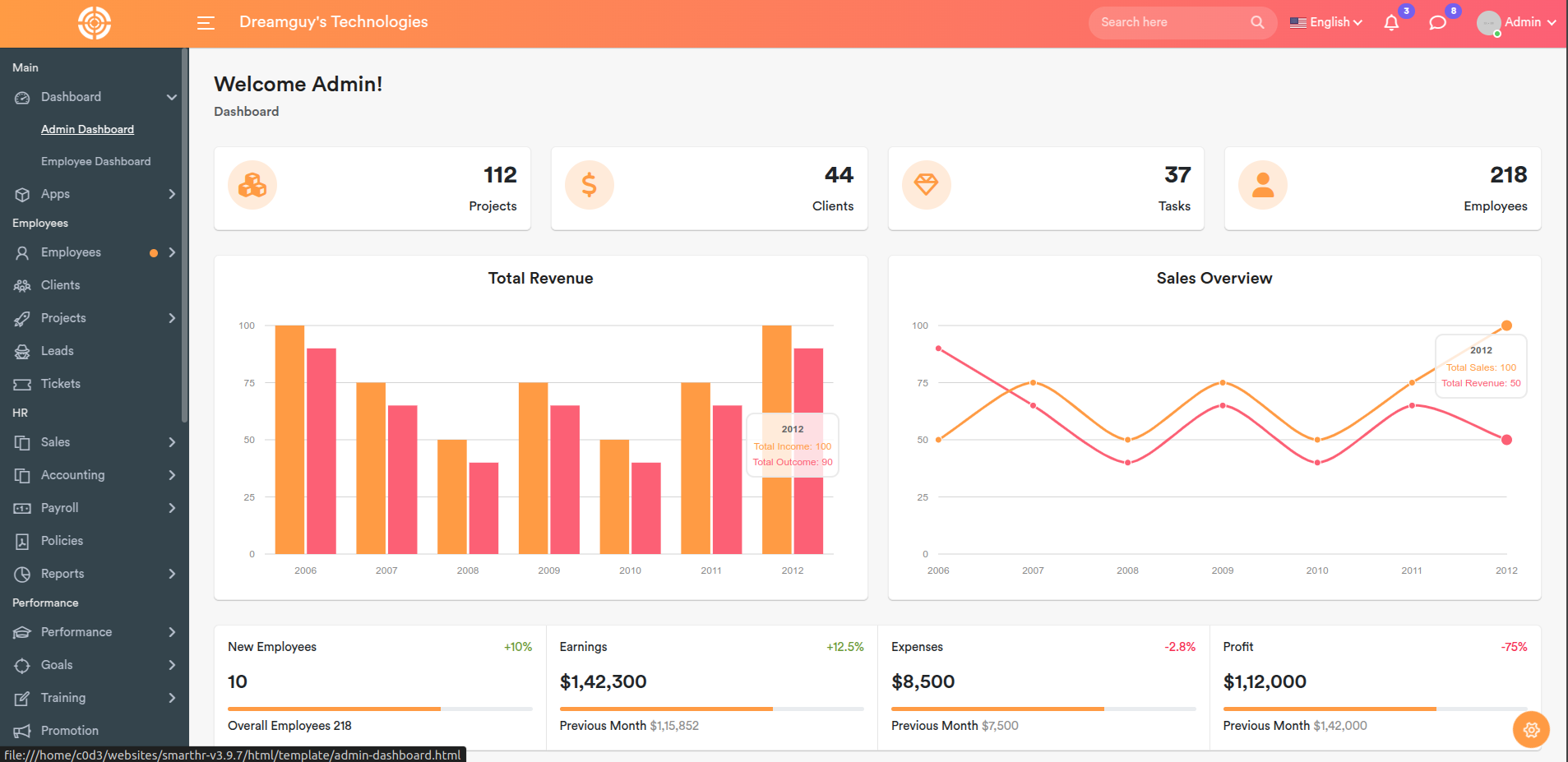Open Employee Dashboard in sidebar
The width and height of the screenshot is (1568, 762).
(95, 162)
